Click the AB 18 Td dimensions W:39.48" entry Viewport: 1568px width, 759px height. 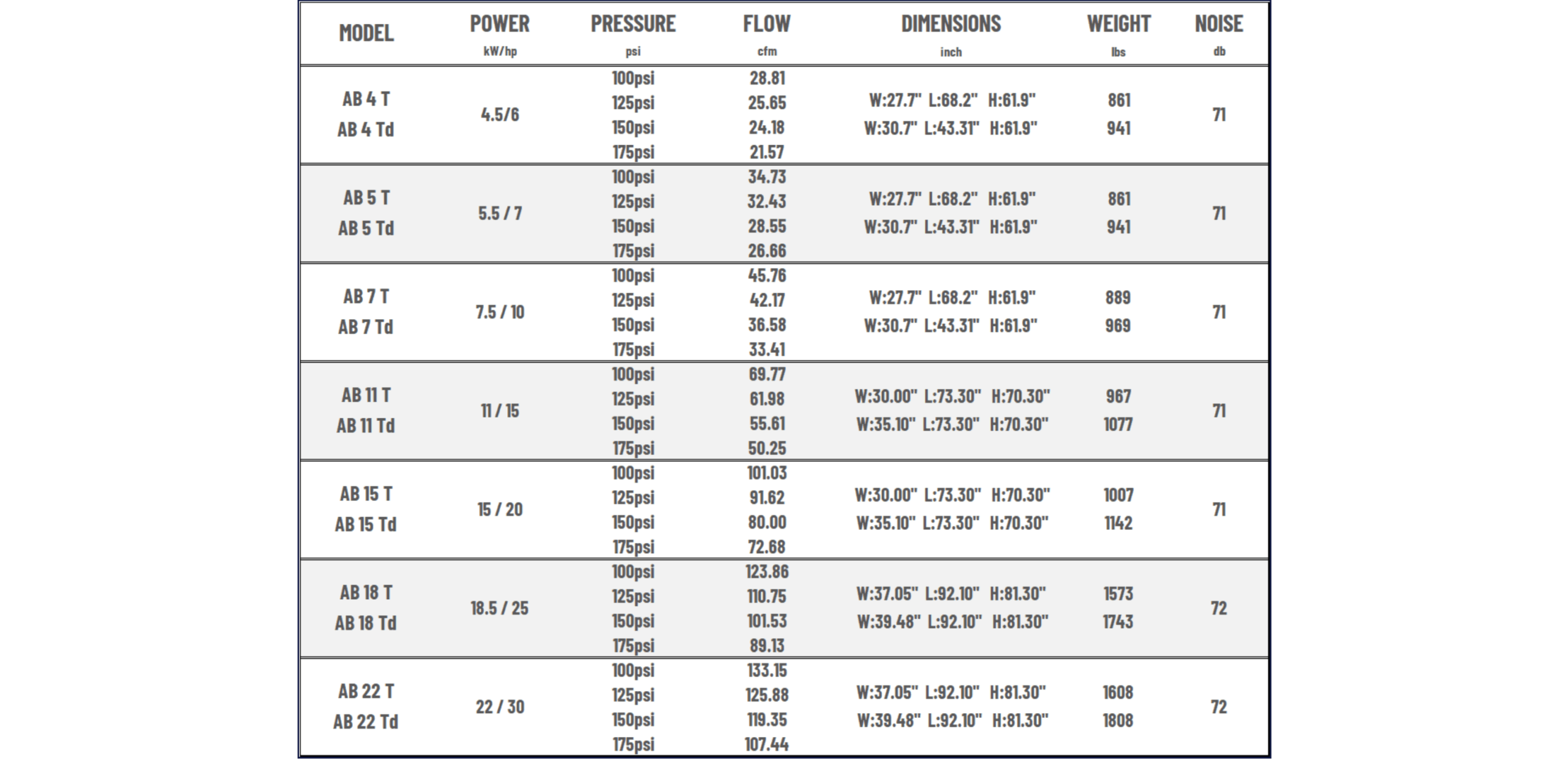[x=889, y=622]
